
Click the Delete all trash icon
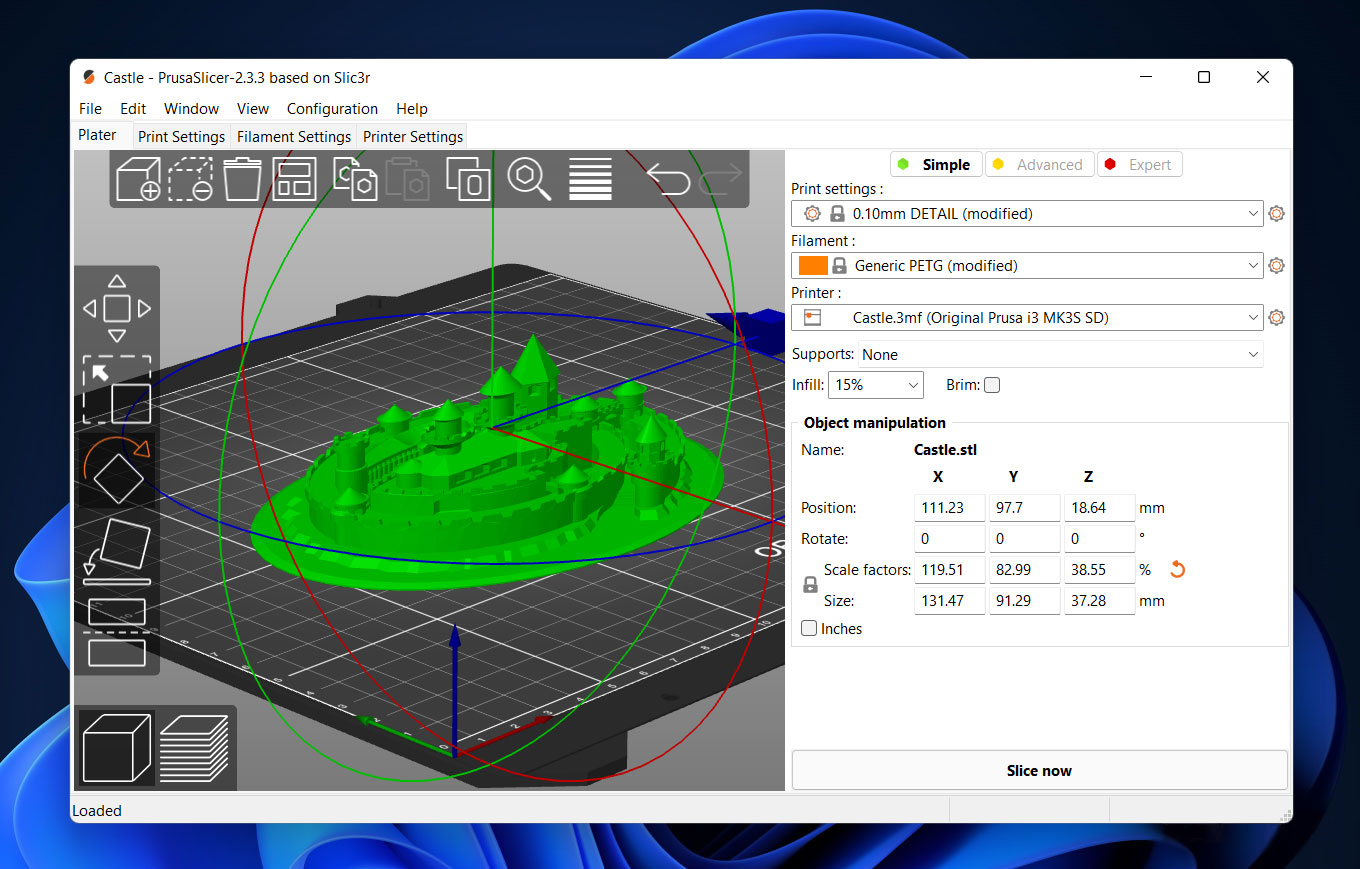(x=242, y=180)
